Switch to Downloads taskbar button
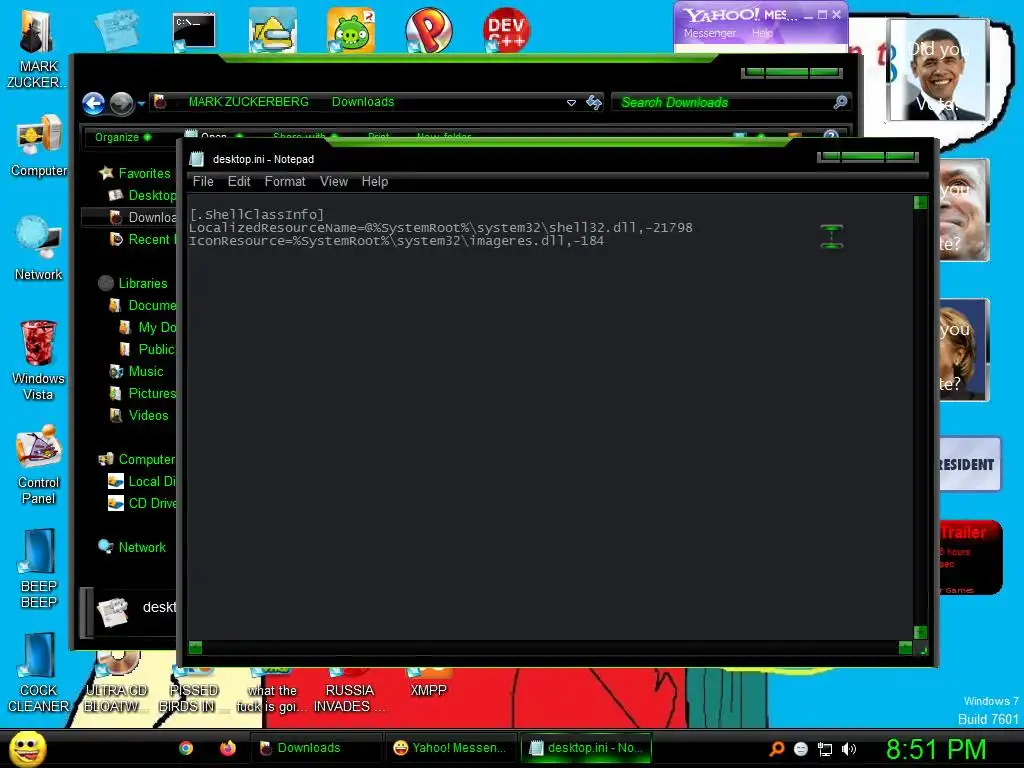 (317, 748)
